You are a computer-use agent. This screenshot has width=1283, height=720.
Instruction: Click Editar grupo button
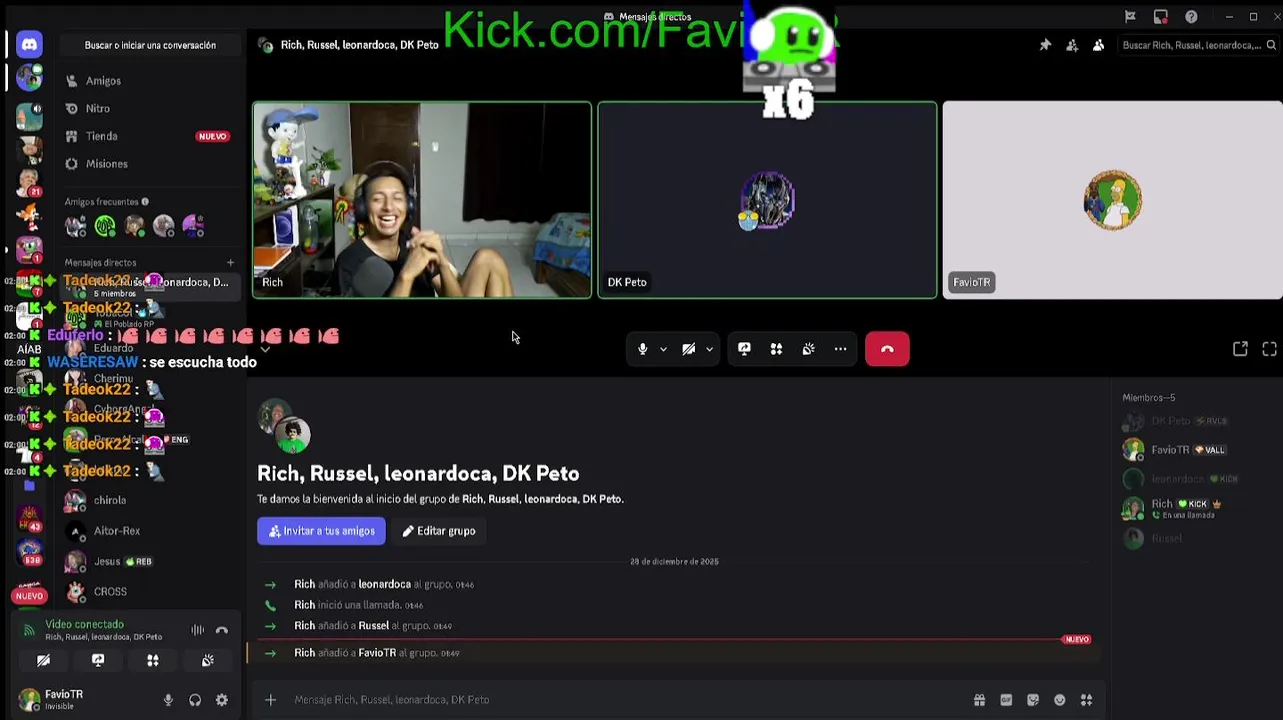pos(439,531)
